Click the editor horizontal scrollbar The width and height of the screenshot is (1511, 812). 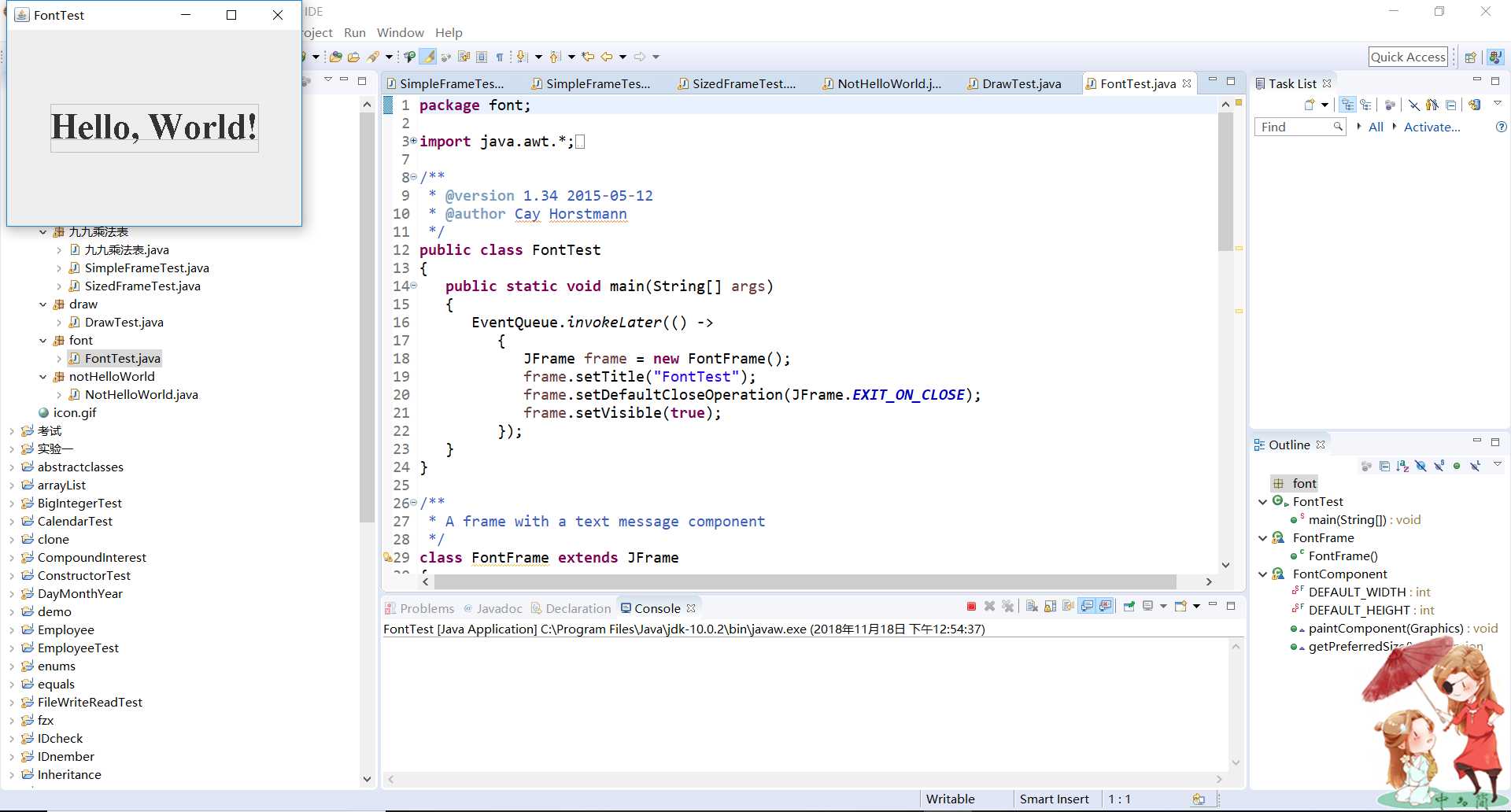pos(804,581)
